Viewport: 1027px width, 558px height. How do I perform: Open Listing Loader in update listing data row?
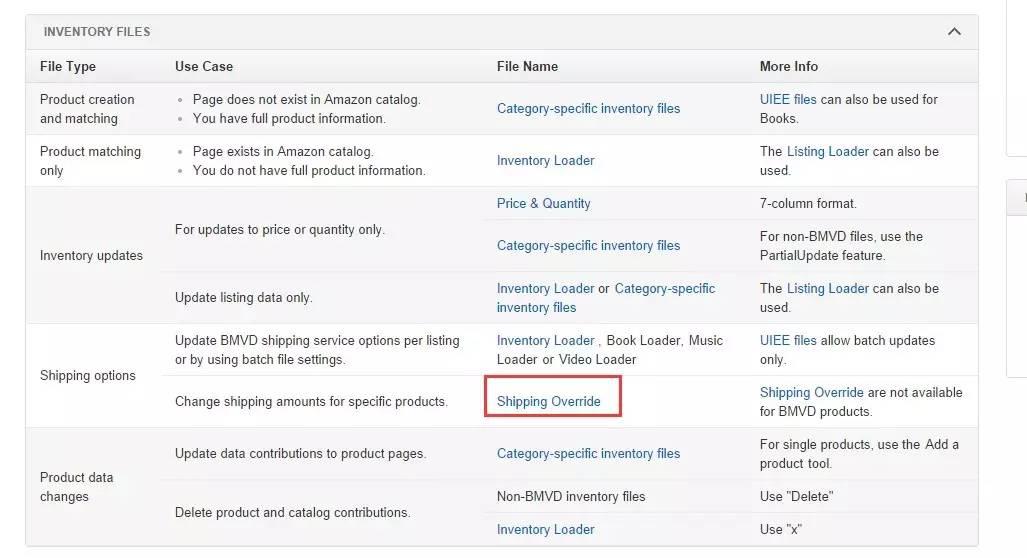pos(827,288)
